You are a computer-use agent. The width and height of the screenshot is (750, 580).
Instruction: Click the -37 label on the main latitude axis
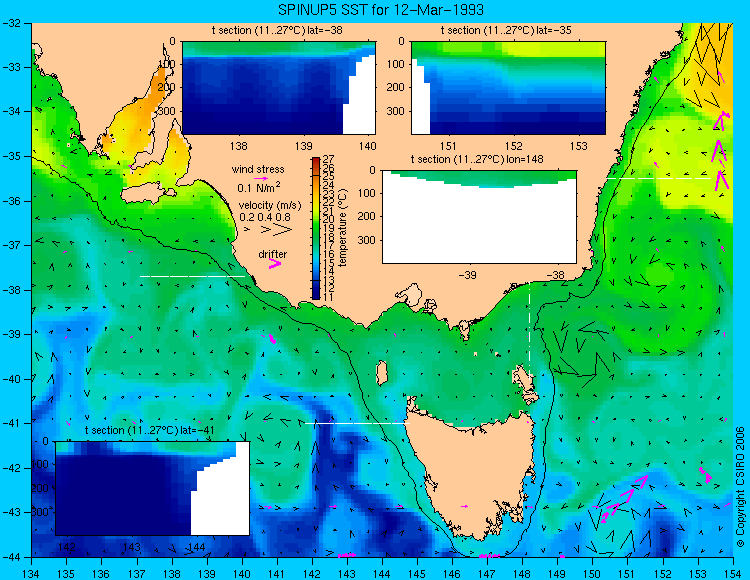[x=11, y=245]
